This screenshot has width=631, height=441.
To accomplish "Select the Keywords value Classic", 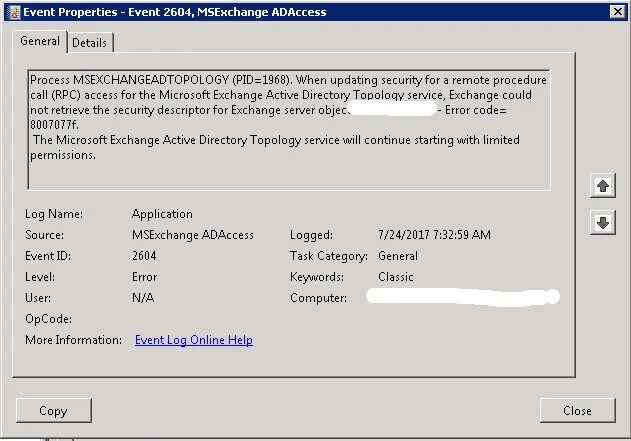I will (x=396, y=277).
